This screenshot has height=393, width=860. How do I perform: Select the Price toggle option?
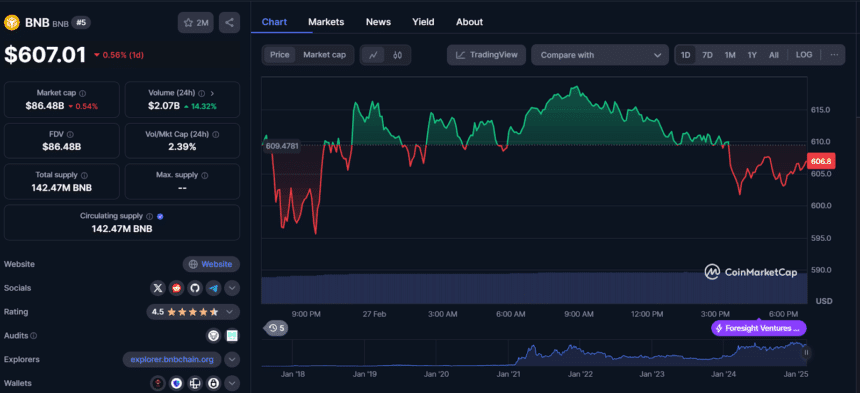[280, 55]
